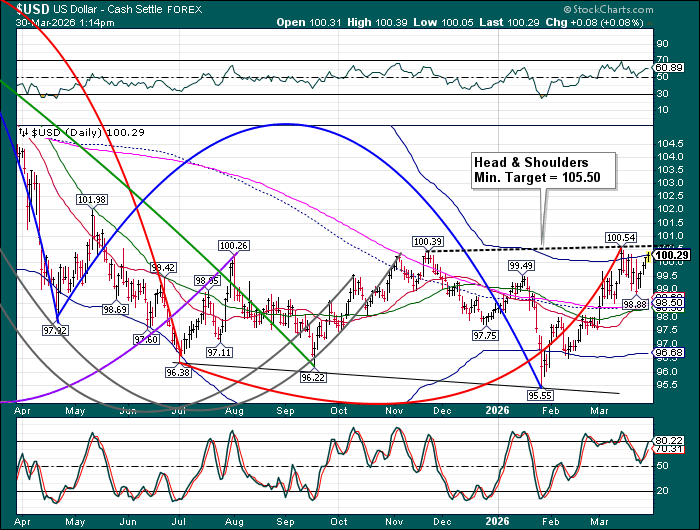Click the 100.26 August high label
Viewport: 700px width, 530px height.
tap(233, 245)
